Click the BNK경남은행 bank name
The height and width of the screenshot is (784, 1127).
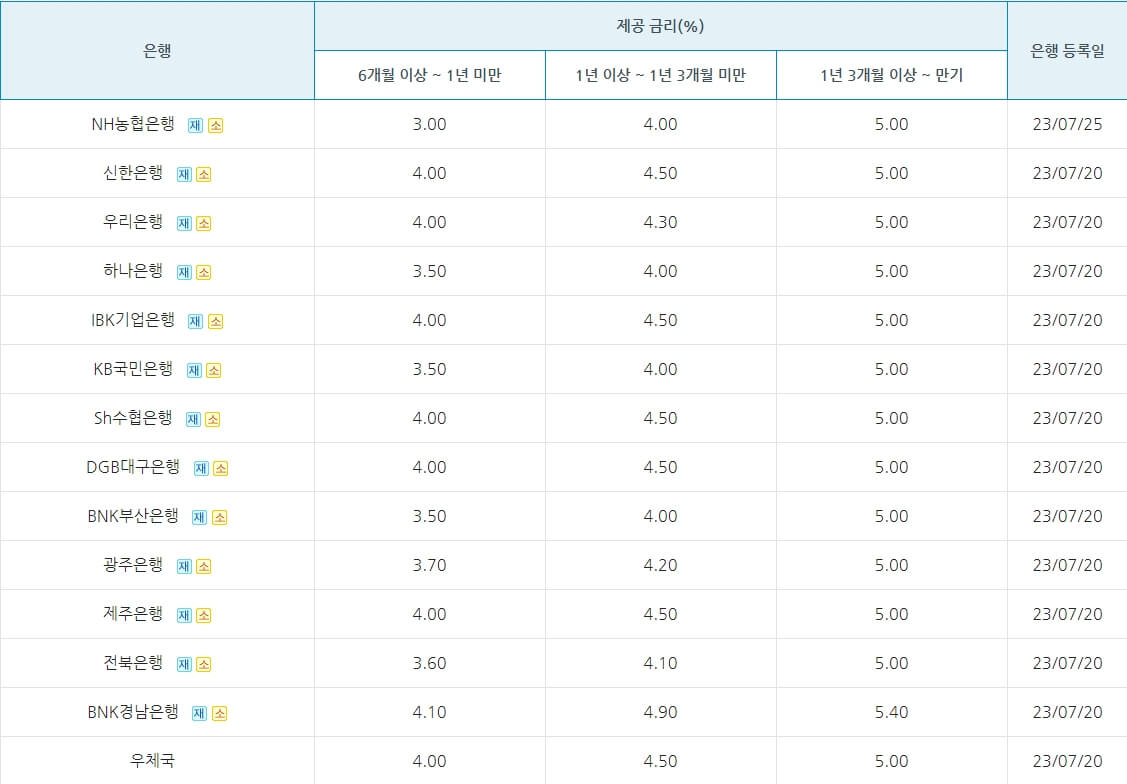click(x=133, y=711)
